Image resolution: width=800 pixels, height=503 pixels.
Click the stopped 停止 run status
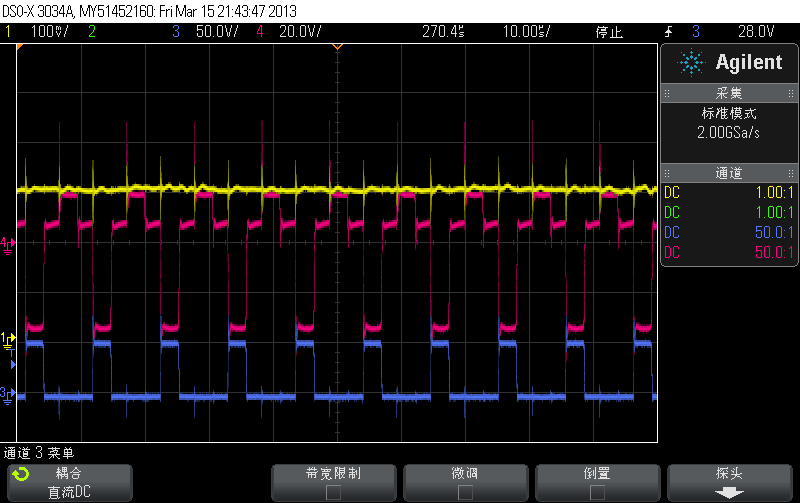(609, 32)
